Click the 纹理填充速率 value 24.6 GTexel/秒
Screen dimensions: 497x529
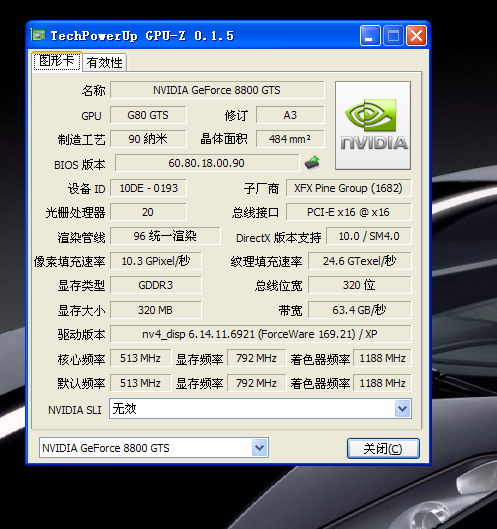[360, 261]
